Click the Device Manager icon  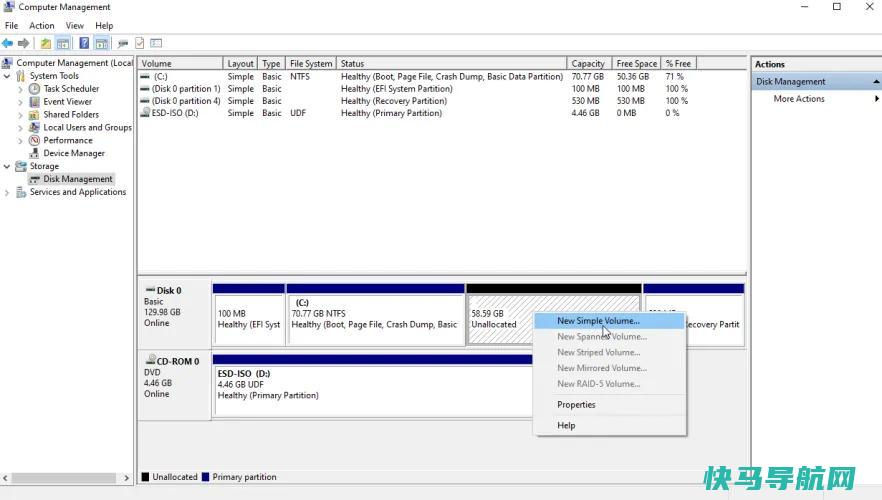[34, 153]
